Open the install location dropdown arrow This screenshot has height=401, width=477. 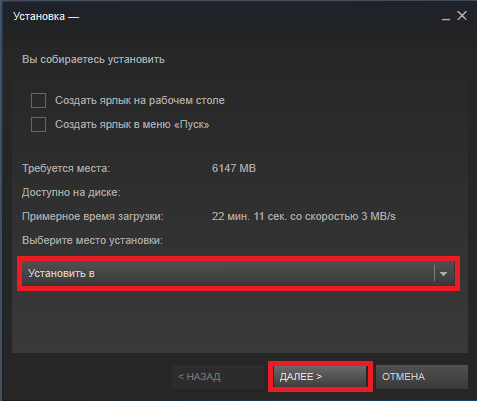(443, 274)
